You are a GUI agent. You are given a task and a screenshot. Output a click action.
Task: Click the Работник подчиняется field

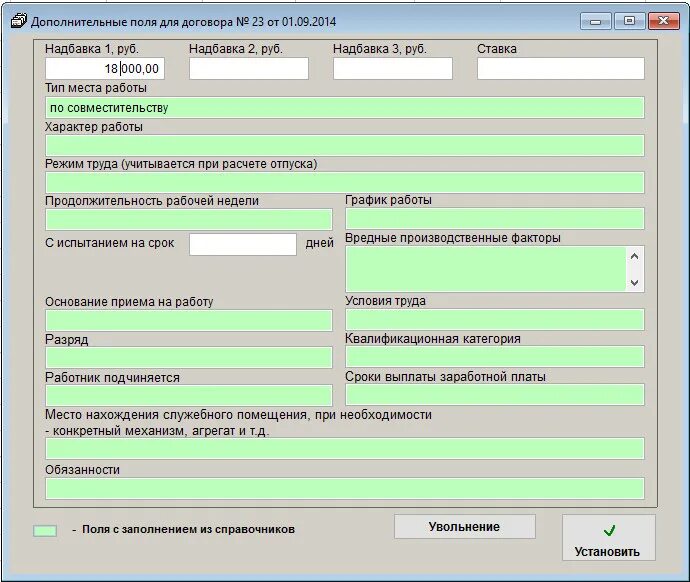189,395
